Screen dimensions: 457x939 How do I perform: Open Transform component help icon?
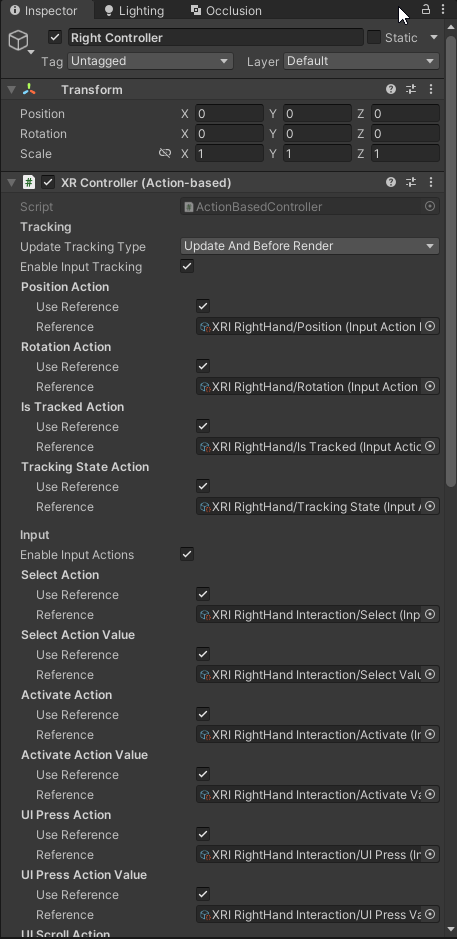[x=391, y=89]
